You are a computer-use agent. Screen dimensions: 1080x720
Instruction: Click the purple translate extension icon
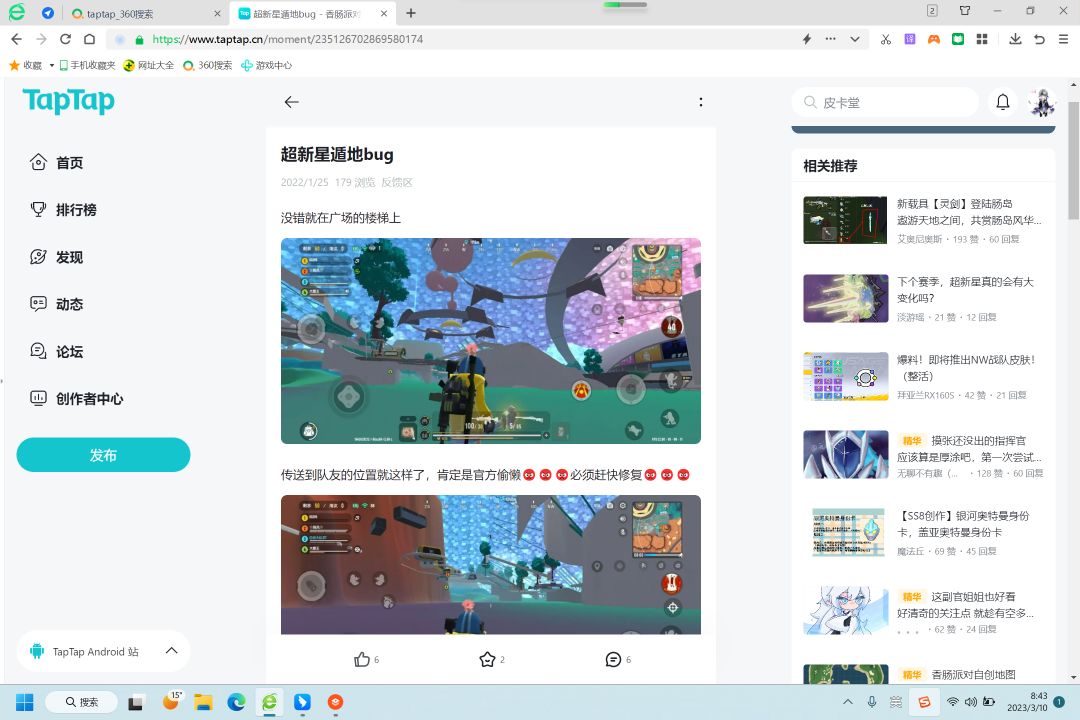[910, 39]
